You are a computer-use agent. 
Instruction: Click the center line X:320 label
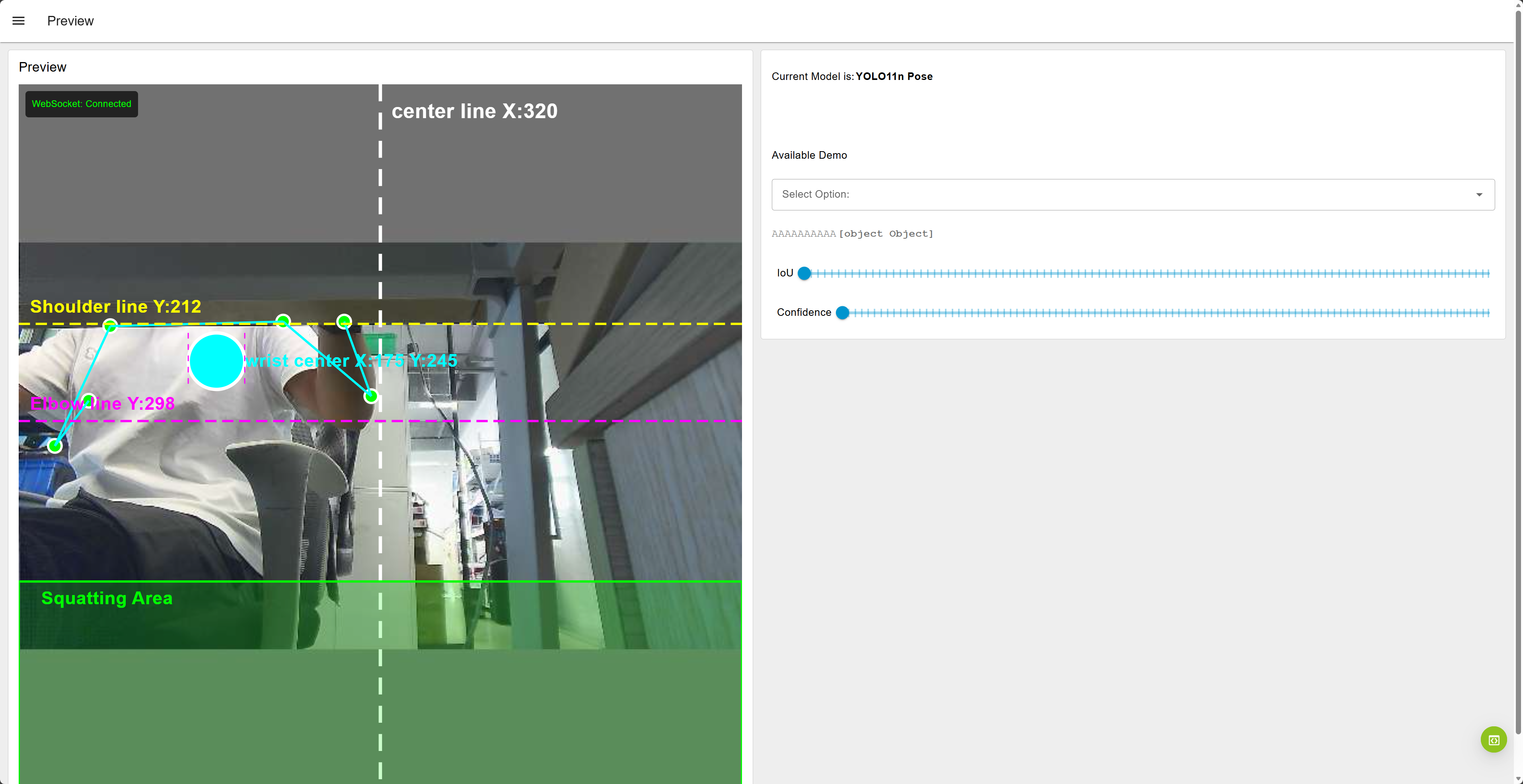pyautogui.click(x=474, y=111)
